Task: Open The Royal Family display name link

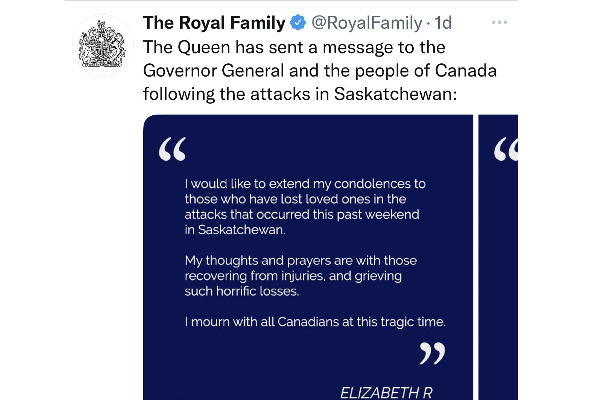Action: 214,23
